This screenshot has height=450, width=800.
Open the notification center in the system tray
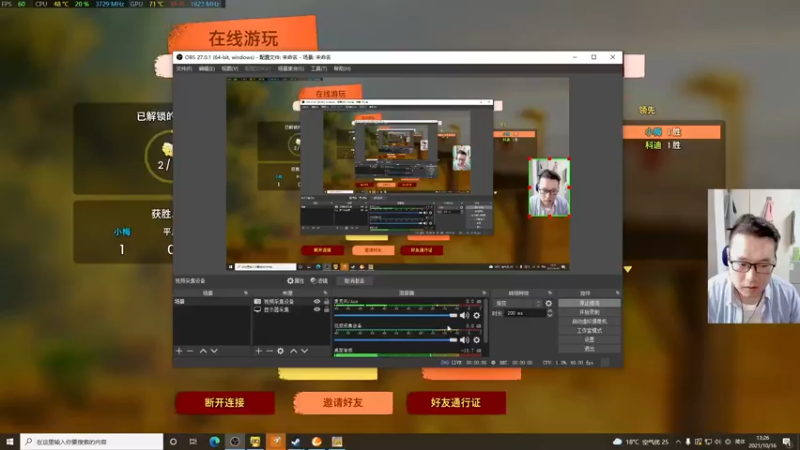[787, 442]
